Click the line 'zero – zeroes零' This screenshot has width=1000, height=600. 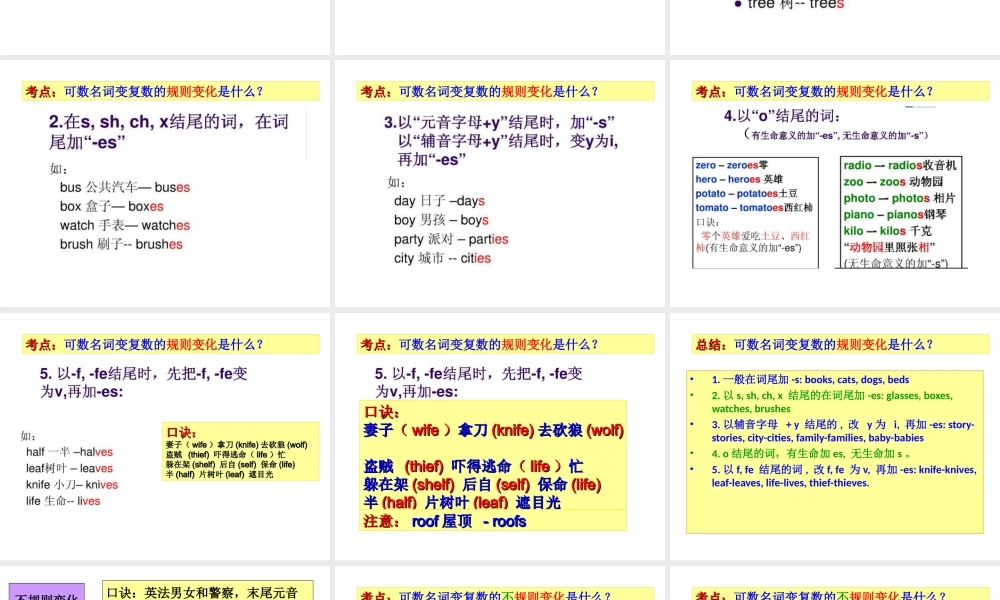(x=732, y=165)
